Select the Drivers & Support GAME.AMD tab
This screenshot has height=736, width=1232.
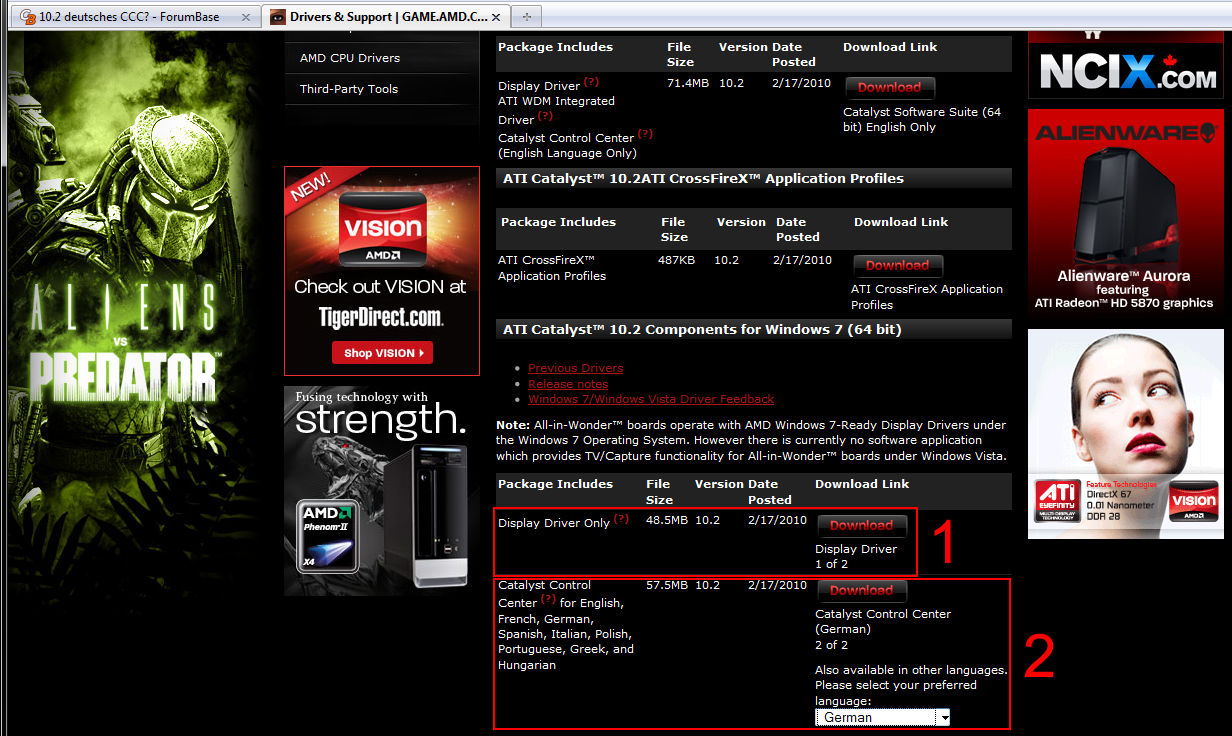point(387,17)
